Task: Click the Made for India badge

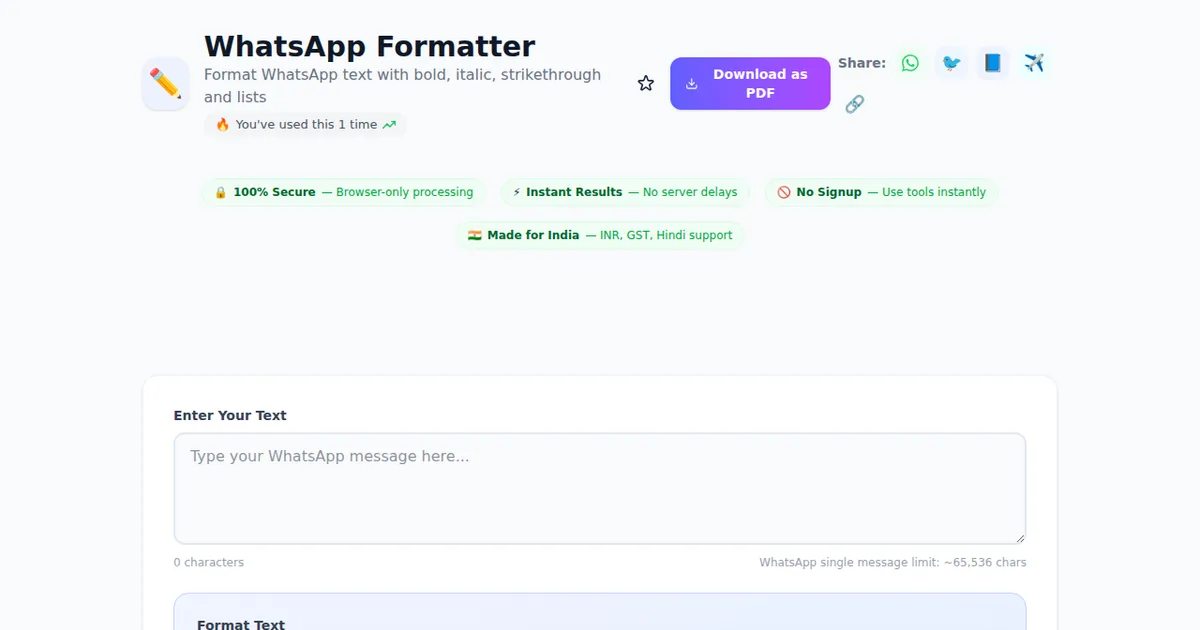Action: (600, 235)
